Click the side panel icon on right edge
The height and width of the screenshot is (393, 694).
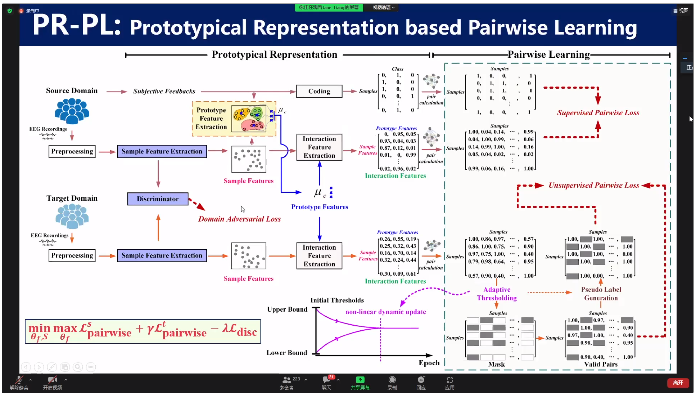click(688, 67)
